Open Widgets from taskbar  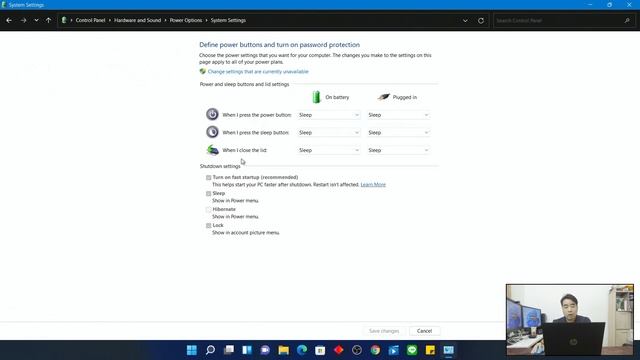247,350
